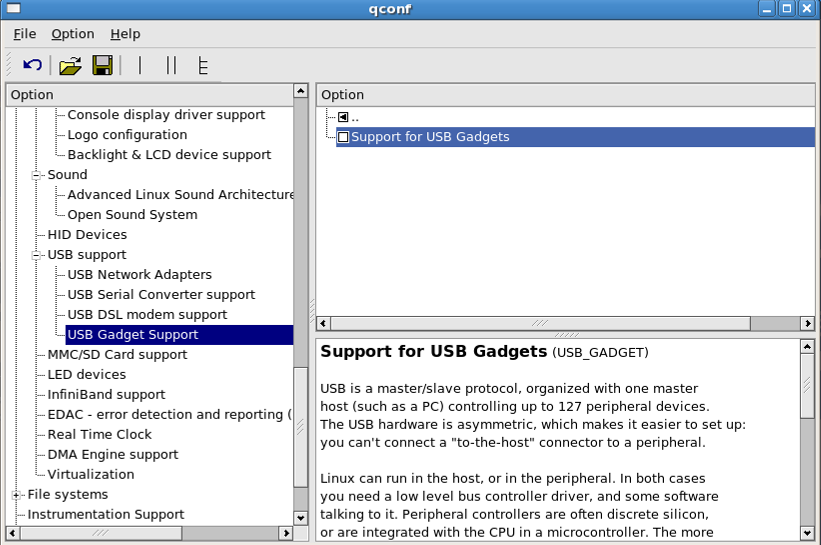Collapse the USB support tree node
Screen dimensions: 821x545
36,255
